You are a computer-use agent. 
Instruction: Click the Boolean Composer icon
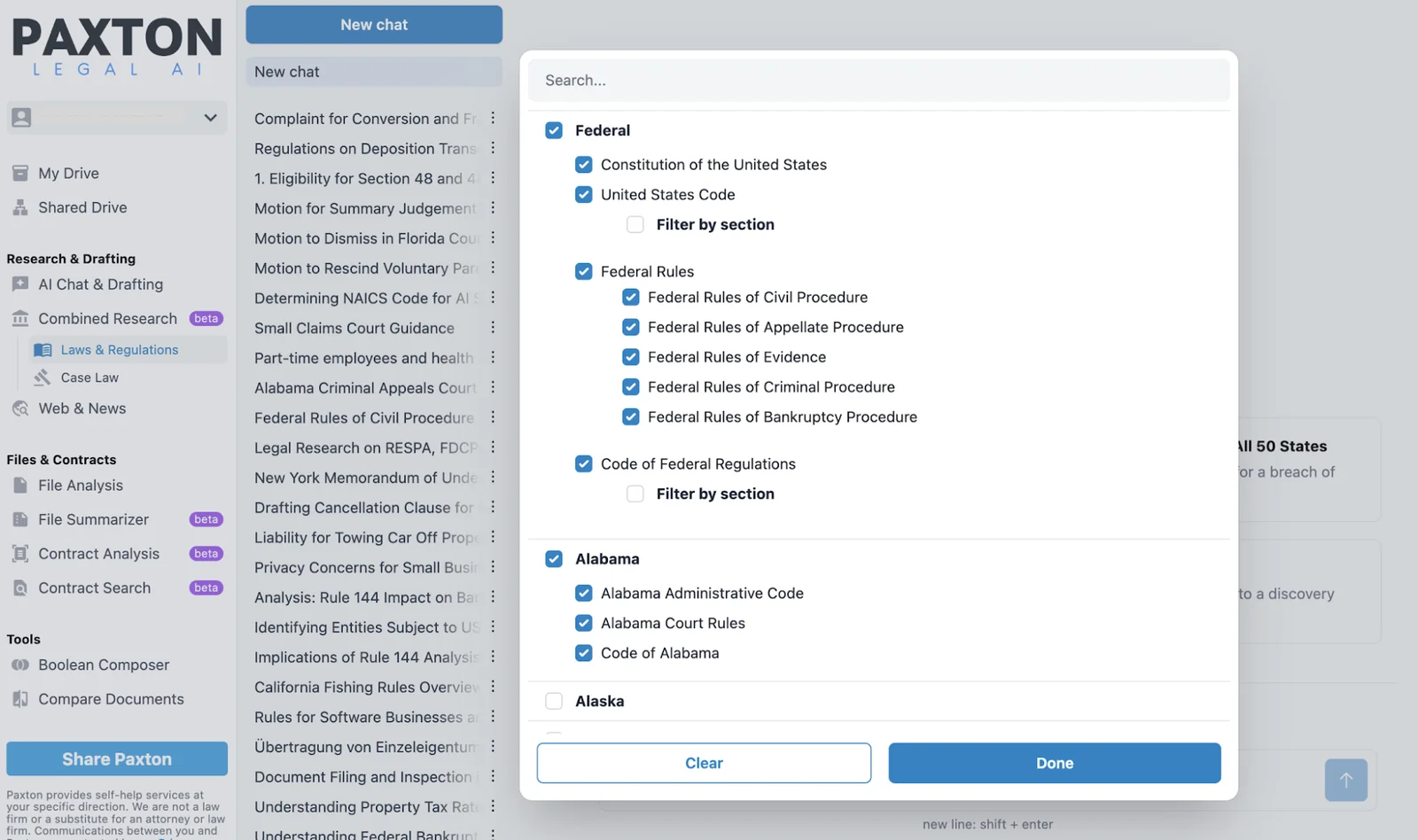point(20,665)
